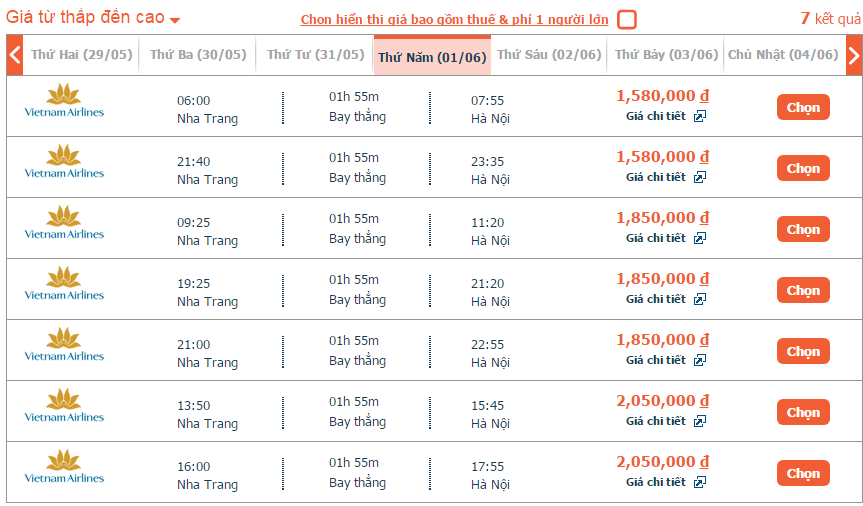Select the Thứ Hai (29/05) date tab
863x506 pixels.
tap(81, 55)
